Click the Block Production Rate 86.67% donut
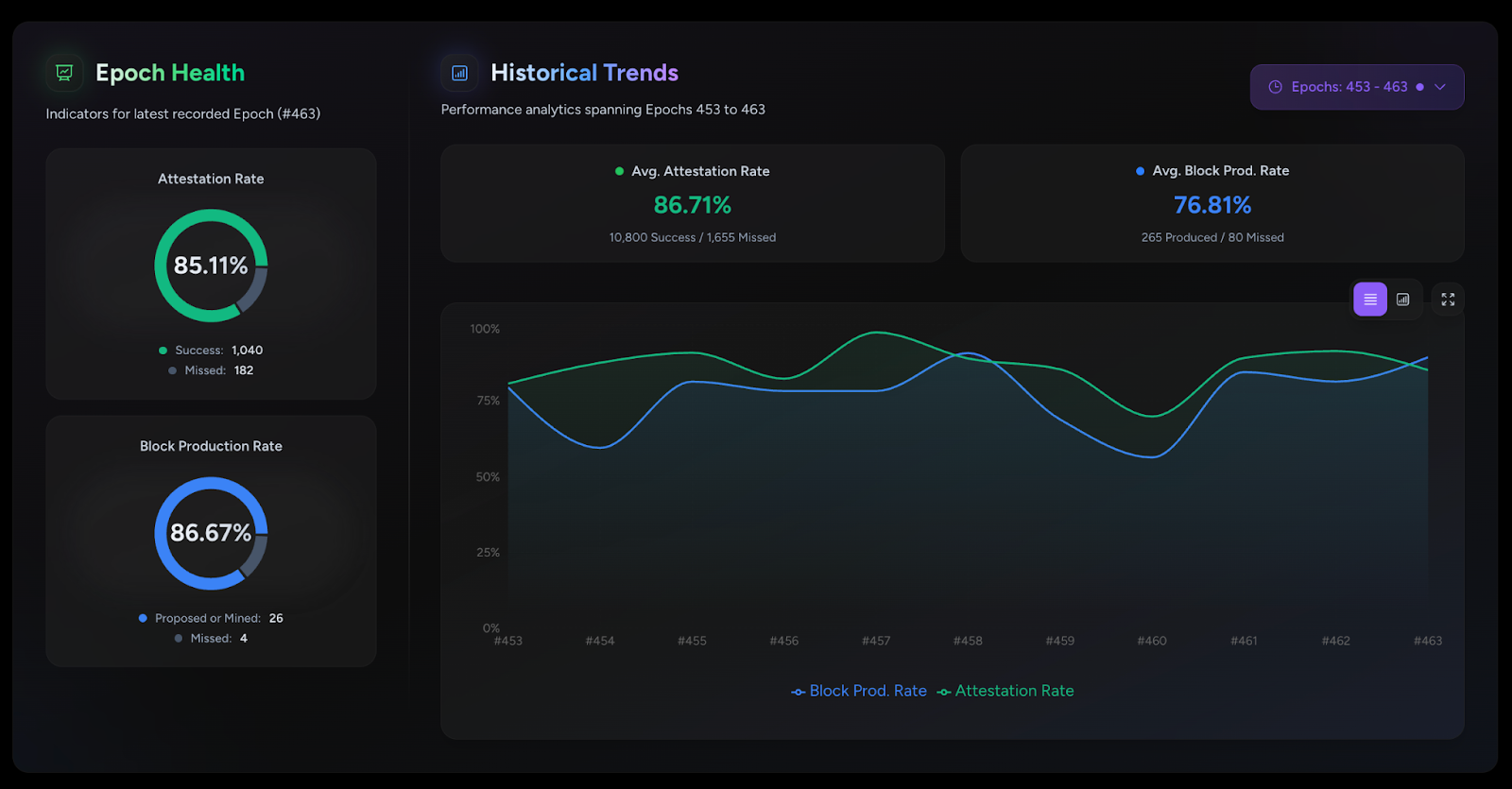Screen dimensions: 1512x789 click(211, 533)
